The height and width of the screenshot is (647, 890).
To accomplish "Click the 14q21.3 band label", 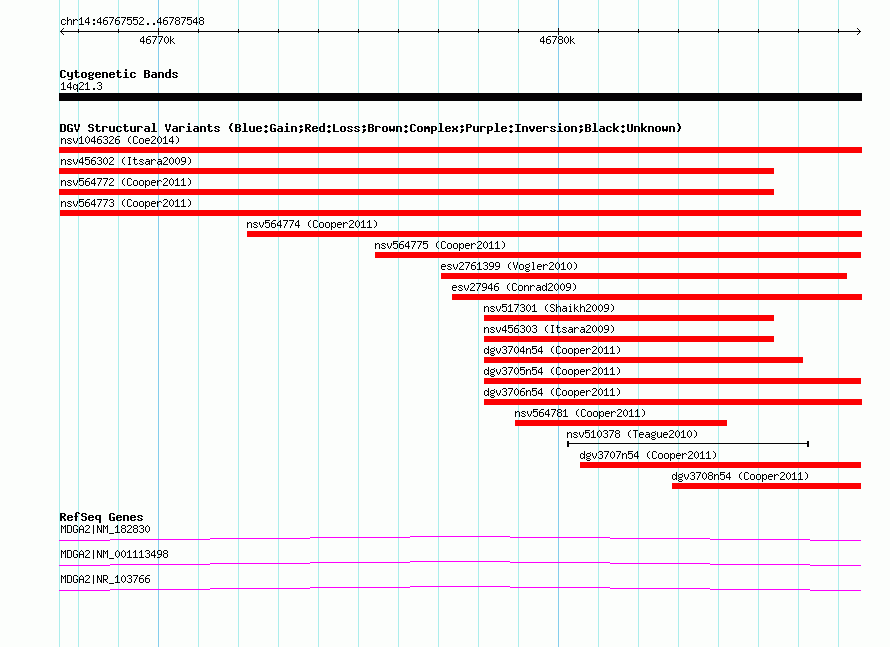I will (81, 86).
